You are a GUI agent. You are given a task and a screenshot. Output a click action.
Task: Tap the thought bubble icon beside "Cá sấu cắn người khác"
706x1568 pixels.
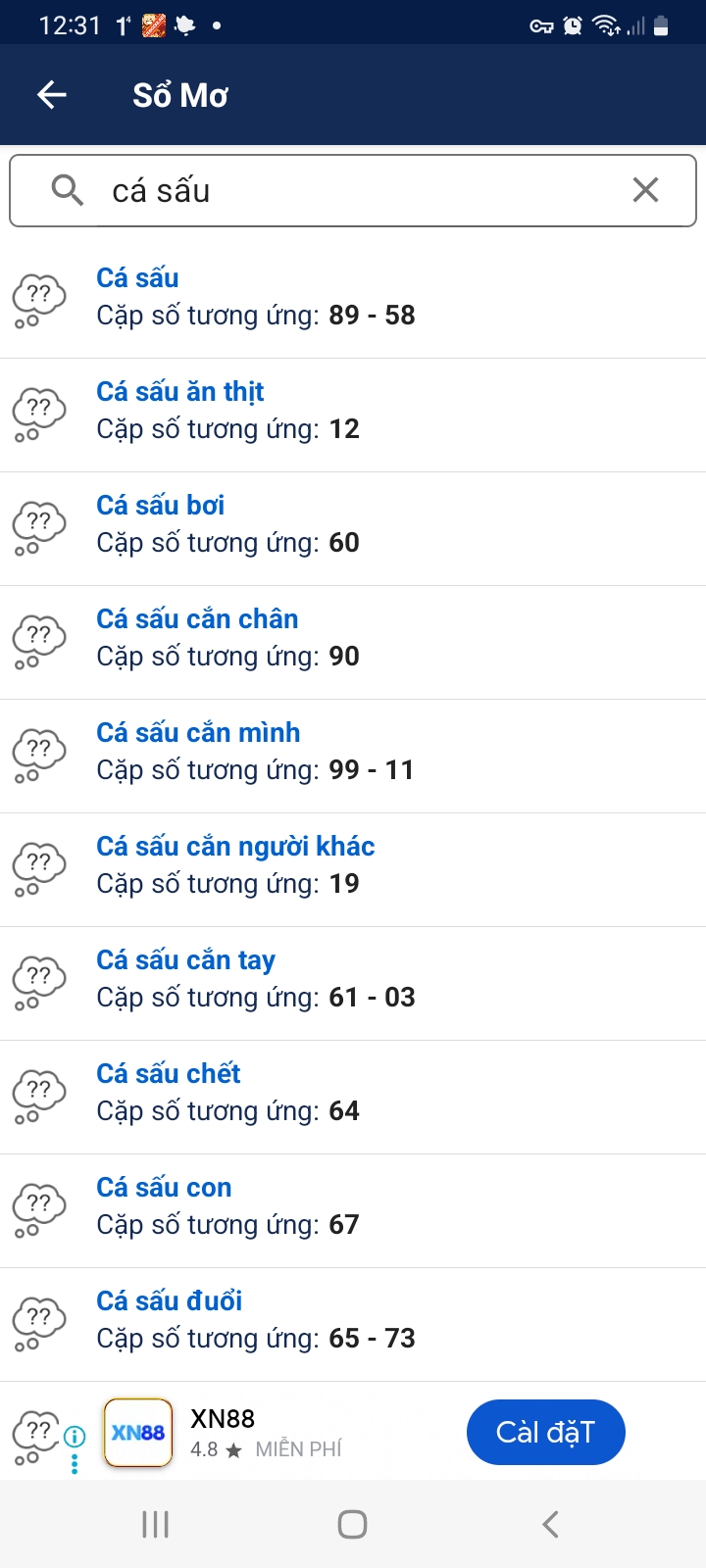(x=39, y=870)
